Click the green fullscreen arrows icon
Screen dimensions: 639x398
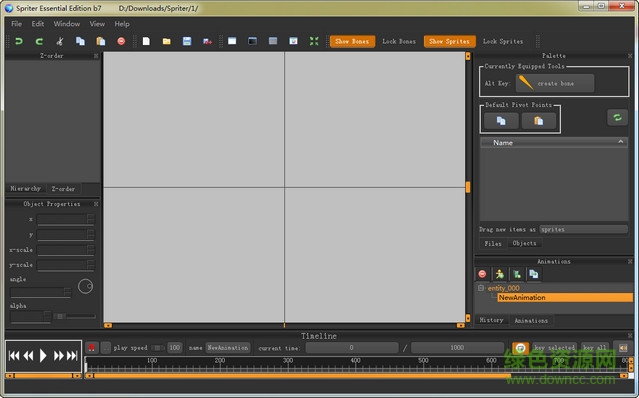point(314,41)
